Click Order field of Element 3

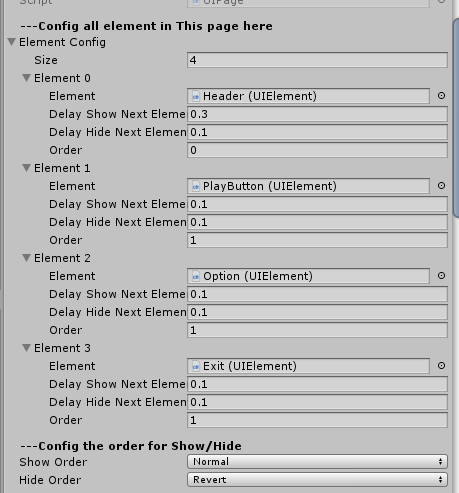[317, 420]
